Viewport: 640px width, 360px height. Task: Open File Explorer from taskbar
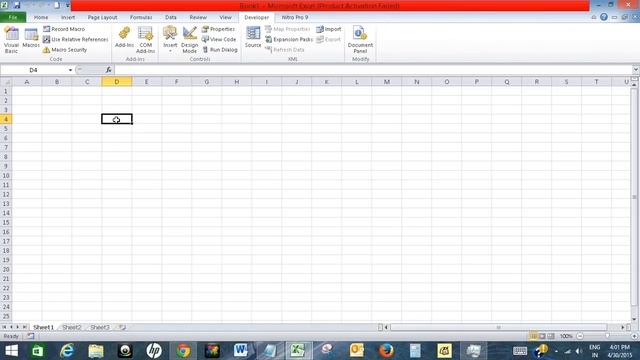pyautogui.click(x=96, y=351)
